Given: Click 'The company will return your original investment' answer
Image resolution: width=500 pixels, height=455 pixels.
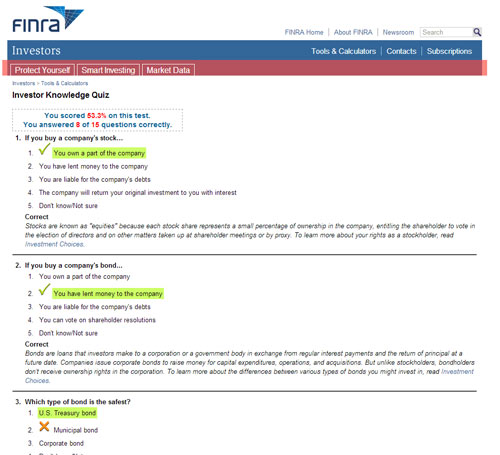Looking at the screenshot, I should [x=138, y=193].
